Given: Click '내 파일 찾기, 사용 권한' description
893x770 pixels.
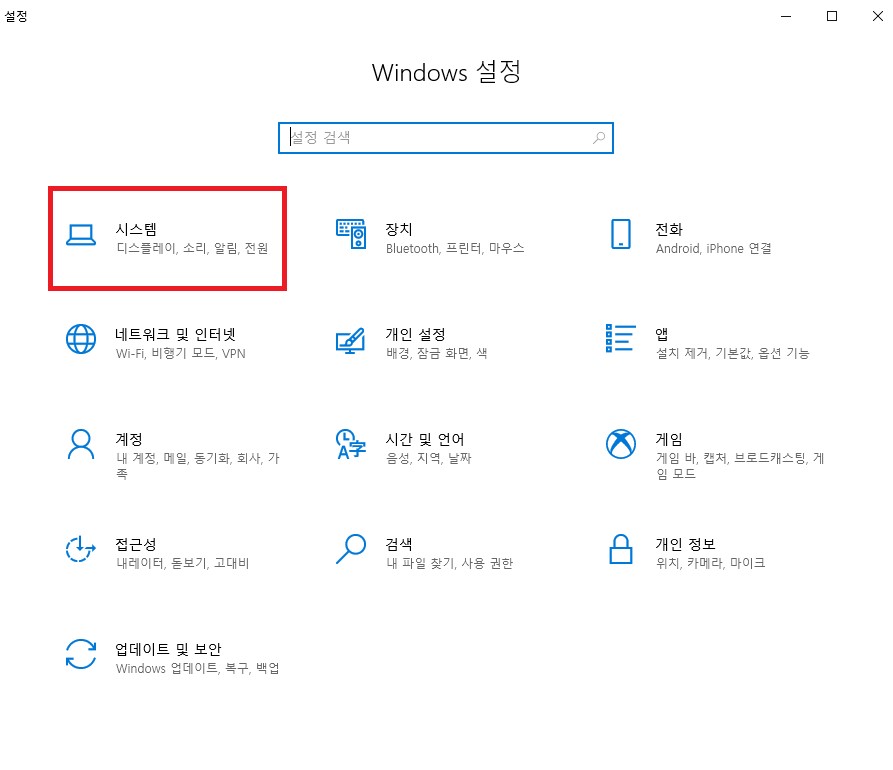Looking at the screenshot, I should 449,563.
